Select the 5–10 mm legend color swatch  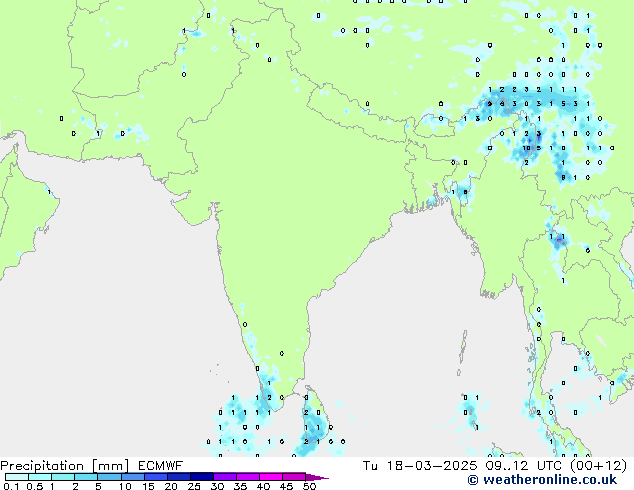(109, 477)
